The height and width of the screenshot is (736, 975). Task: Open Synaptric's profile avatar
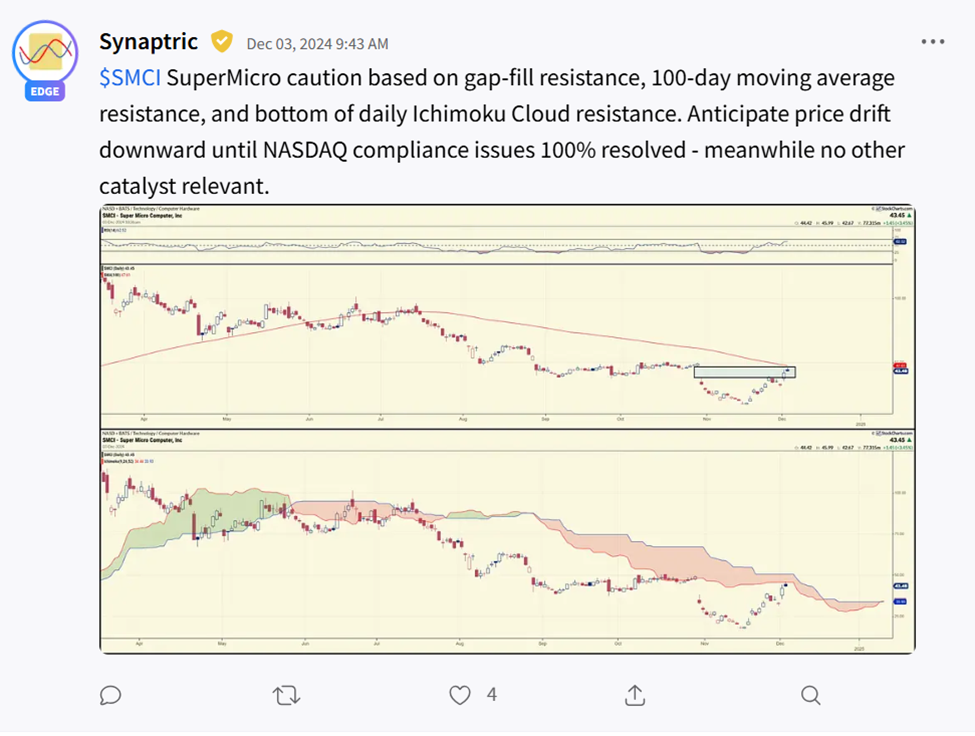click(45, 53)
